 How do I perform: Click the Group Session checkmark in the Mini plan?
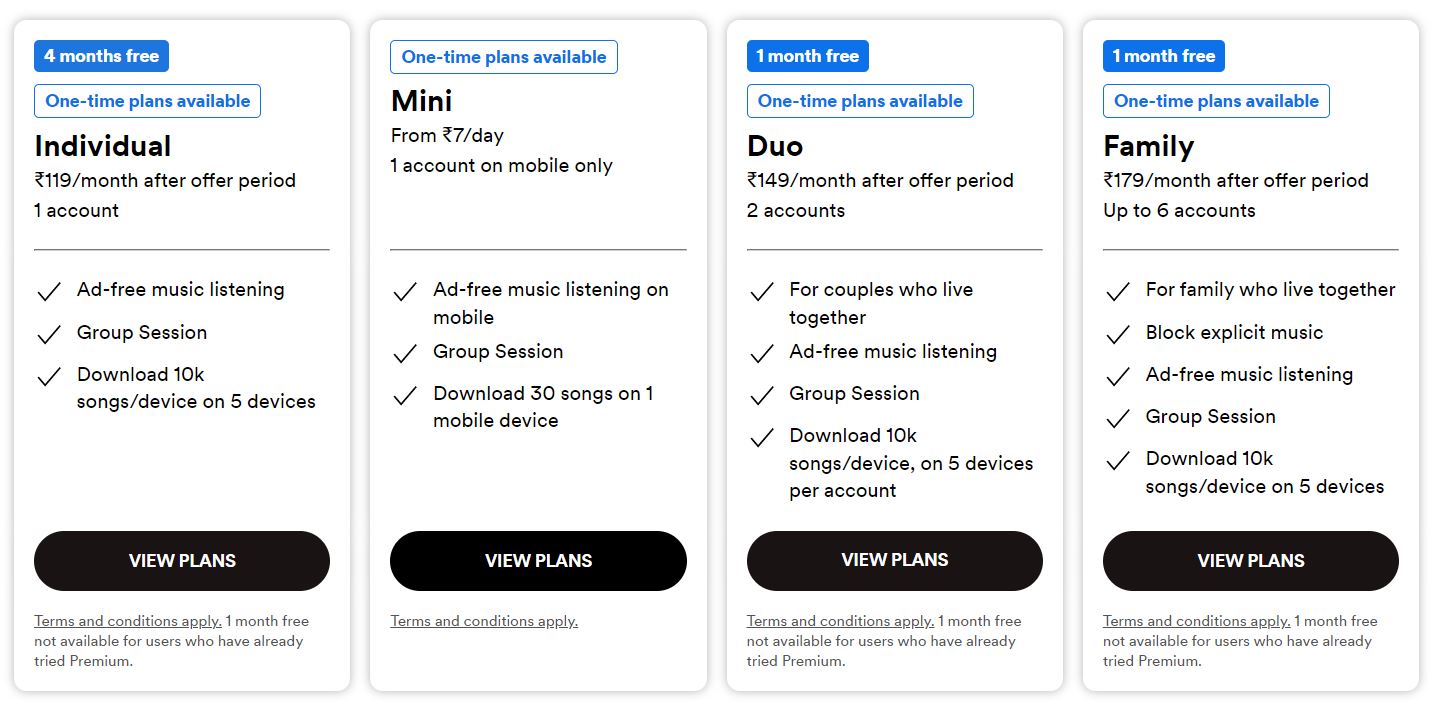pyautogui.click(x=405, y=352)
